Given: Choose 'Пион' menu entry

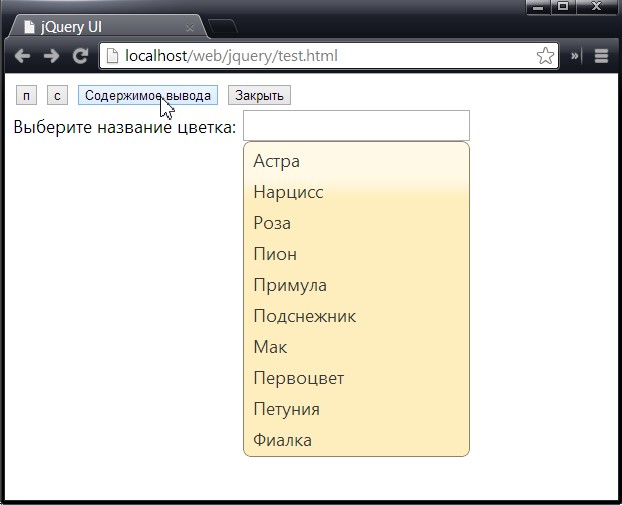Looking at the screenshot, I should coord(356,254).
